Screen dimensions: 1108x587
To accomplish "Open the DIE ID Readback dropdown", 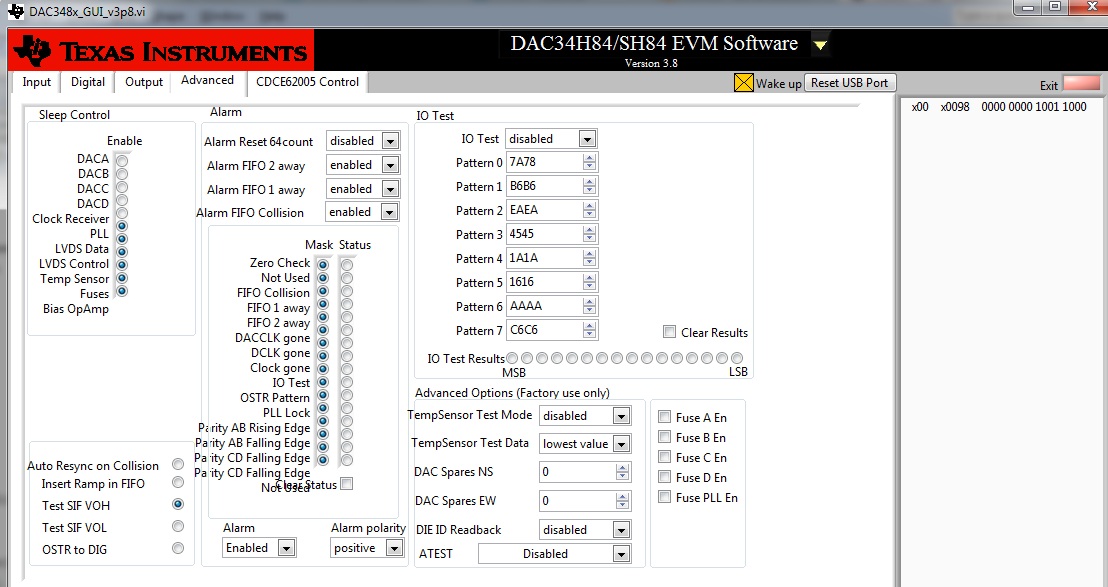I will tap(621, 530).
